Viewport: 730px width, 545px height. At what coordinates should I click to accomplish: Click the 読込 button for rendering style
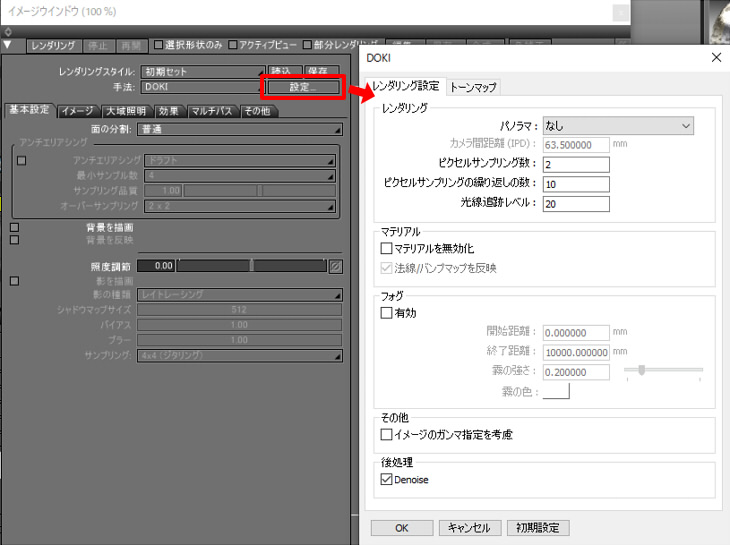285,71
